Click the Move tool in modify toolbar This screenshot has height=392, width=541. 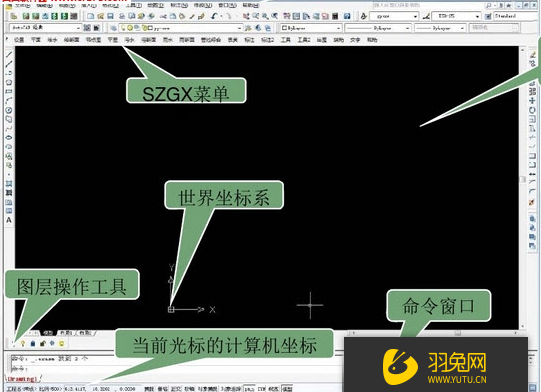click(x=532, y=100)
